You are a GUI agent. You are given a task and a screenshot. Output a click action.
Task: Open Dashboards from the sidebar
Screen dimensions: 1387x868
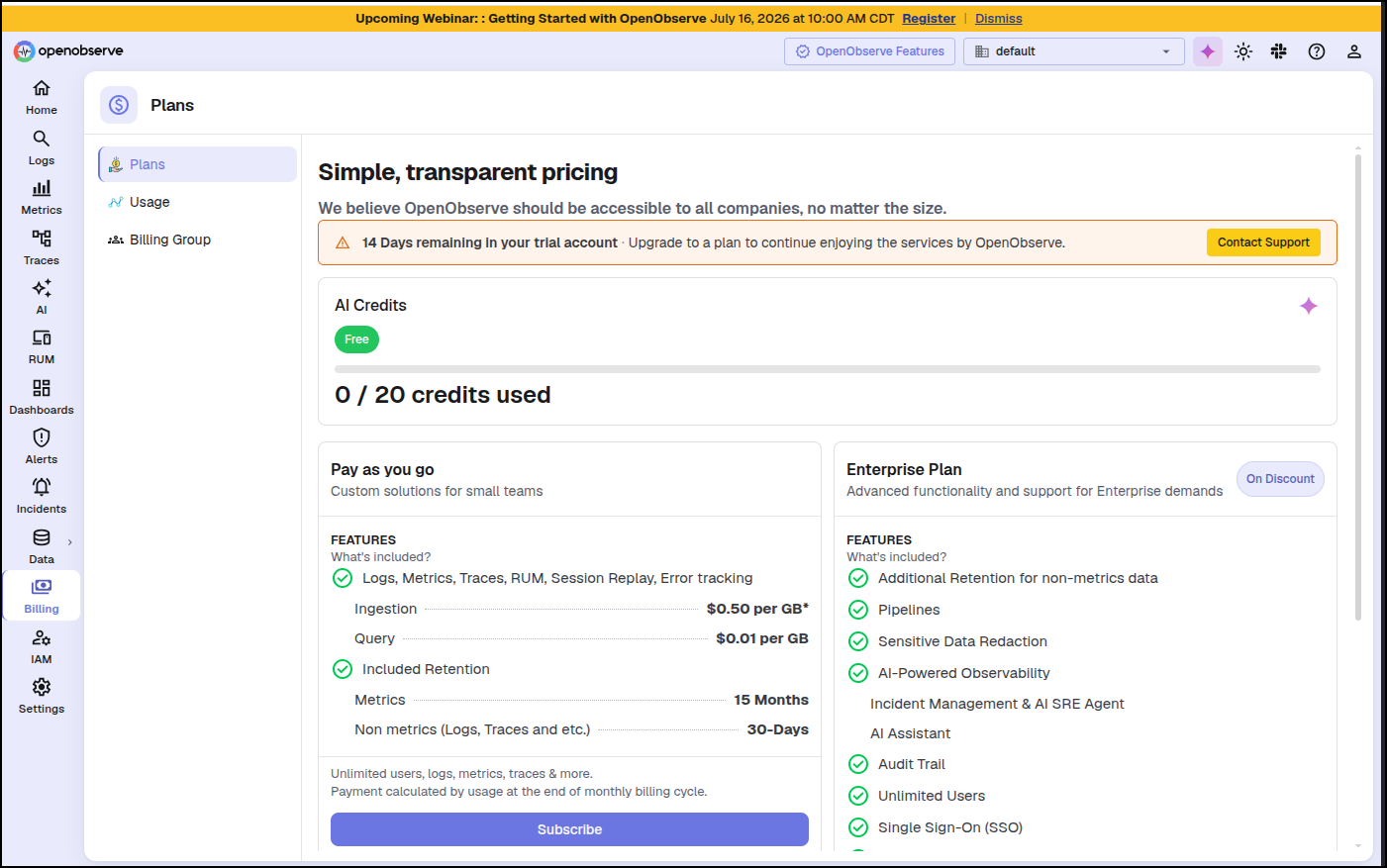[42, 397]
